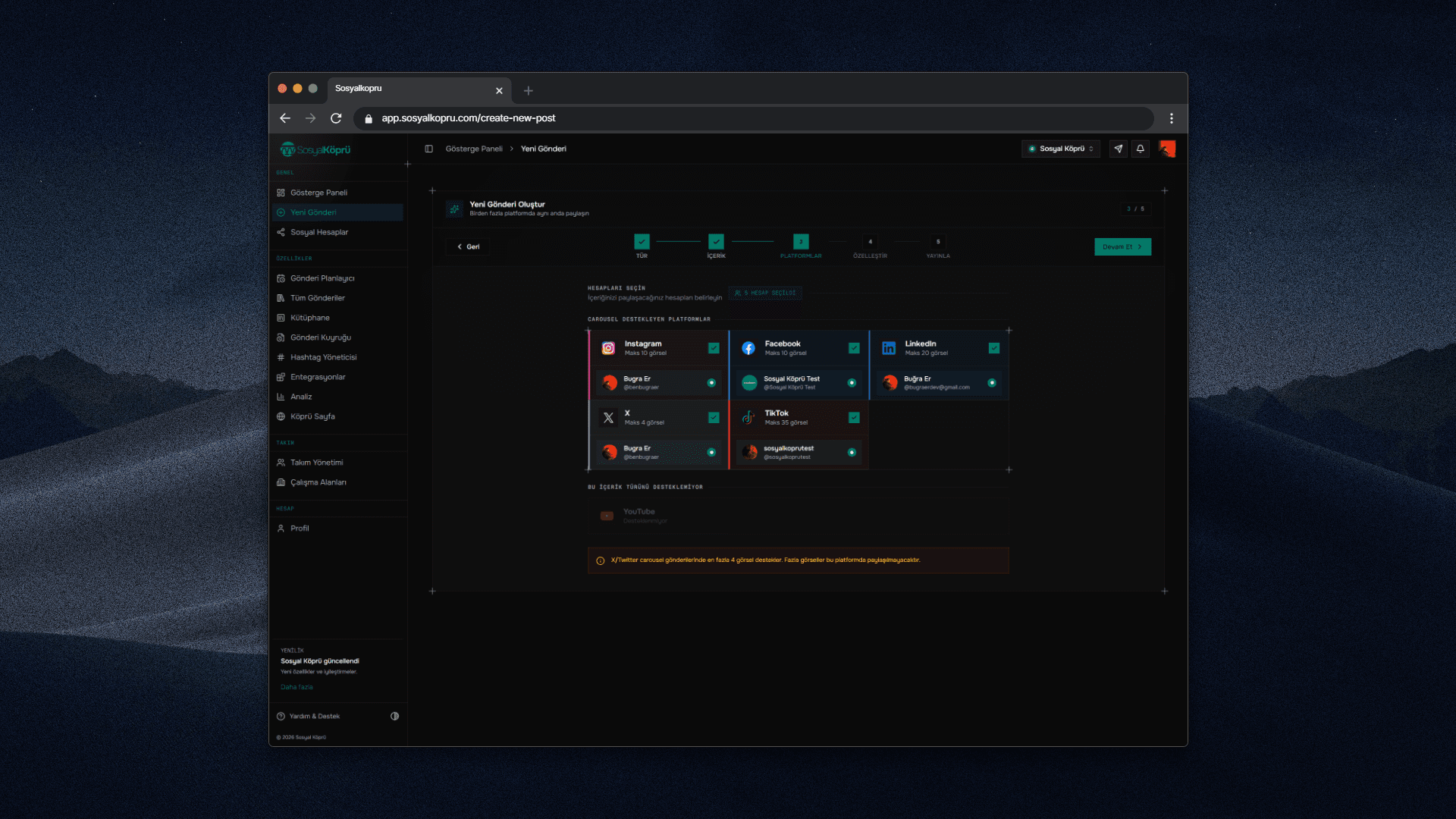Deselect Buğra Er LinkedIn account radio

pyautogui.click(x=992, y=383)
